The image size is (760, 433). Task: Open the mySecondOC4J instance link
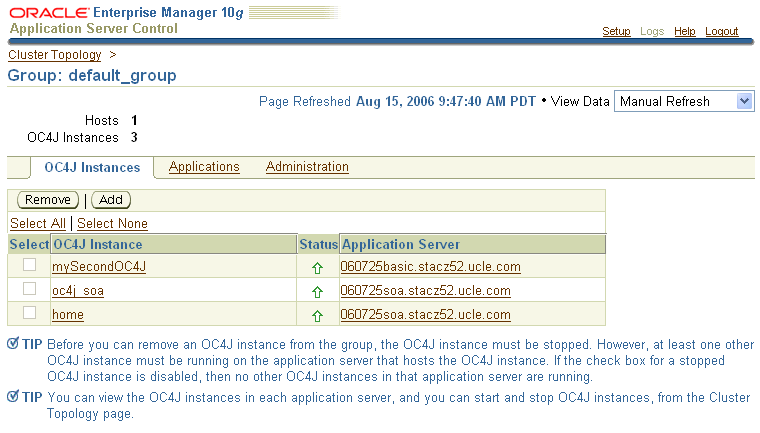coord(99,267)
